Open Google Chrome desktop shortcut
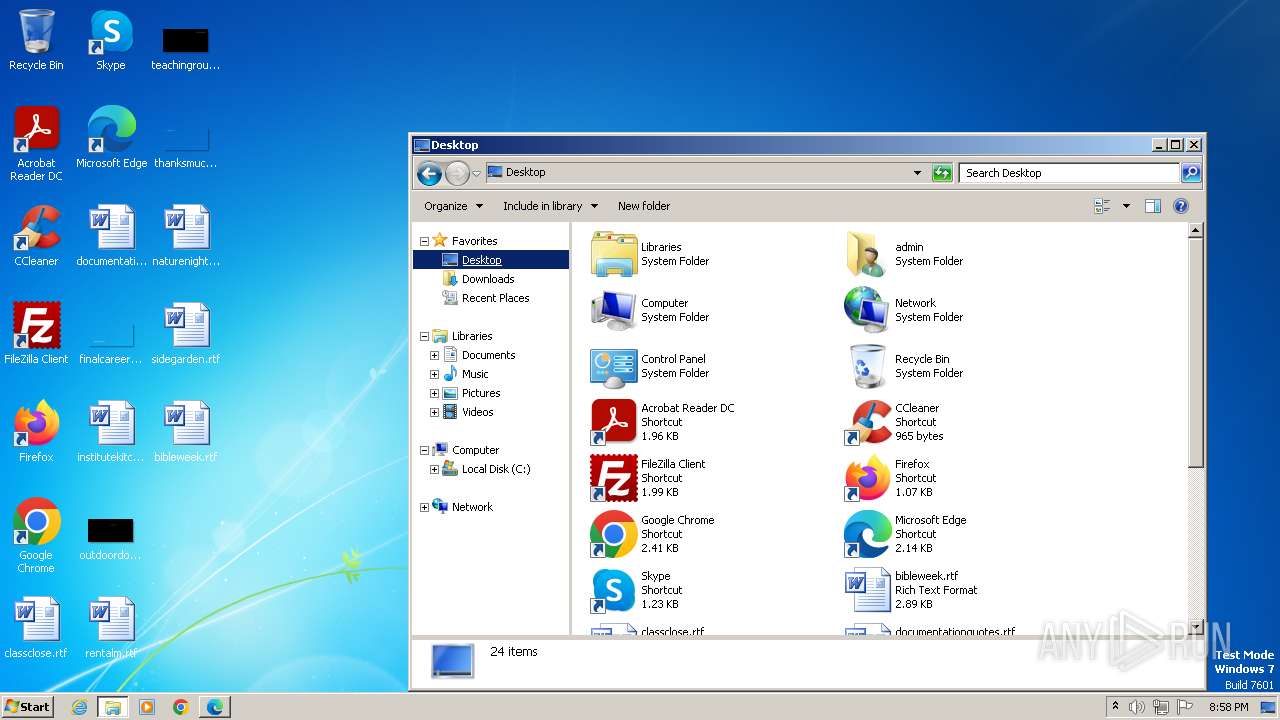The image size is (1280, 720). (36, 536)
